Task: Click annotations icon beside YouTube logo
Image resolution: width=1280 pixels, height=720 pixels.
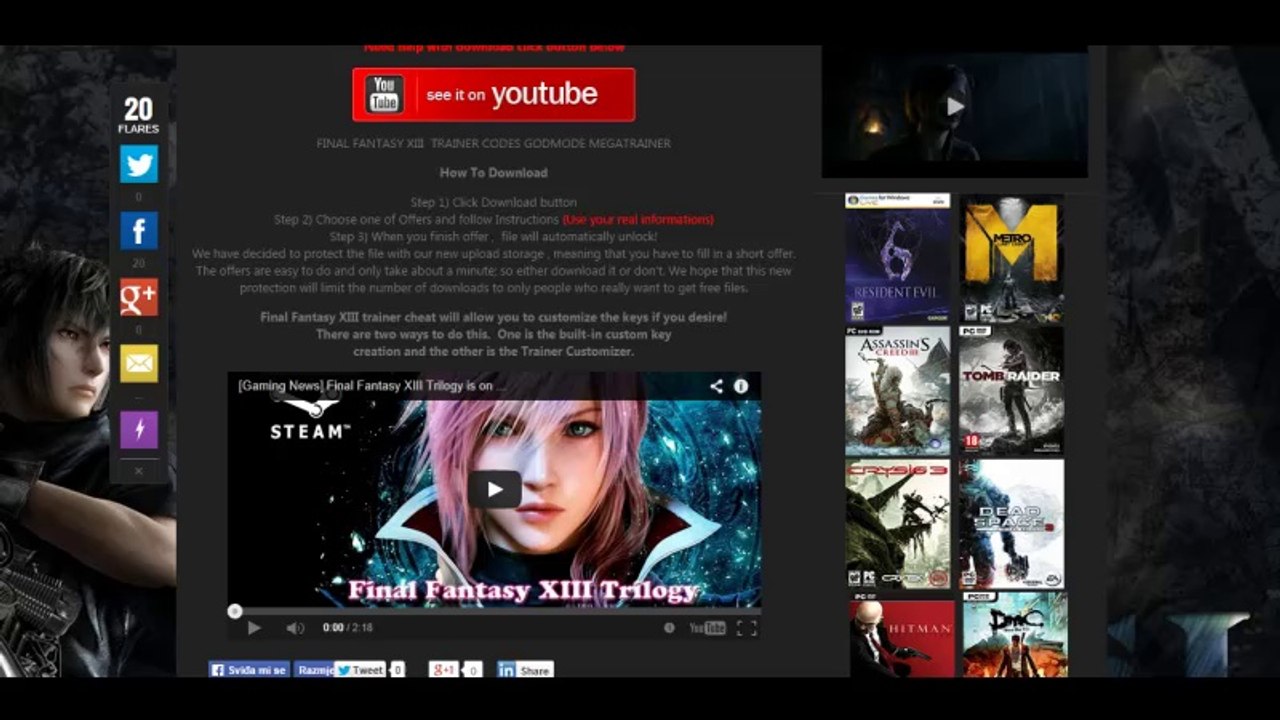Action: (669, 628)
